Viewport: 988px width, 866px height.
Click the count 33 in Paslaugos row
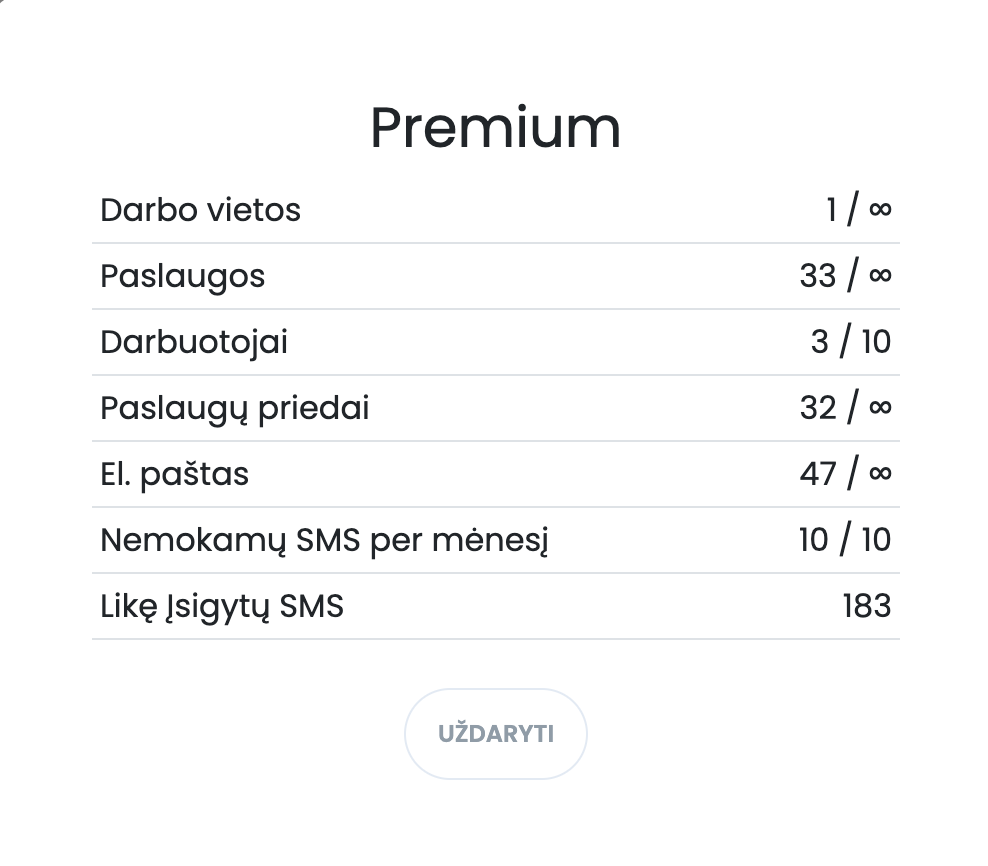[817, 276]
